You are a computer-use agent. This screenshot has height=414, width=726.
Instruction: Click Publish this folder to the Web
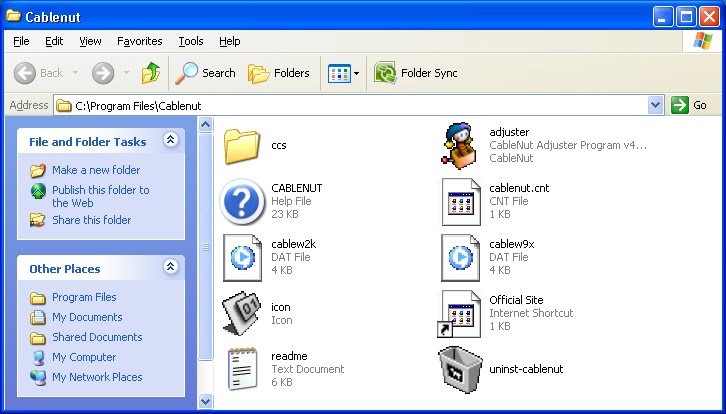100,196
